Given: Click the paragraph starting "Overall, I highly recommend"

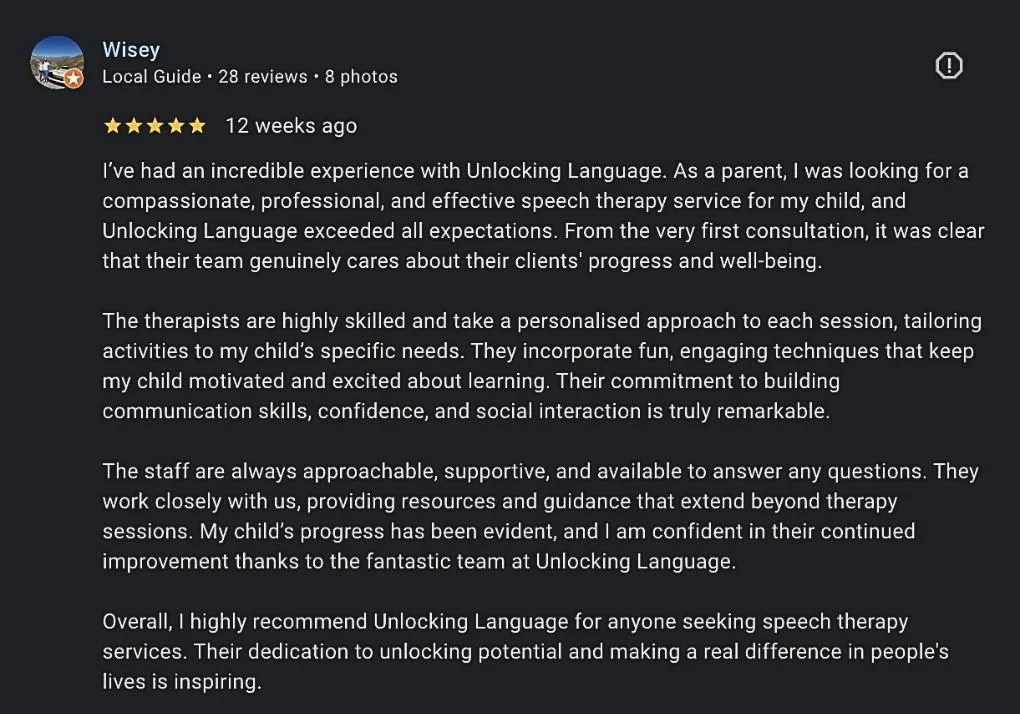Looking at the screenshot, I should 526,652.
